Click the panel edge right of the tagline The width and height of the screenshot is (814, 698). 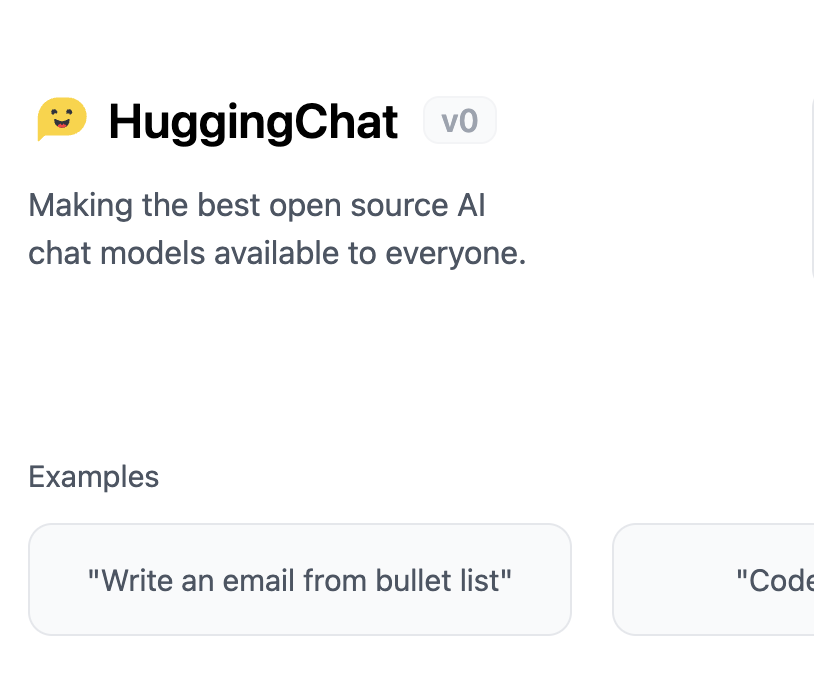(x=811, y=180)
